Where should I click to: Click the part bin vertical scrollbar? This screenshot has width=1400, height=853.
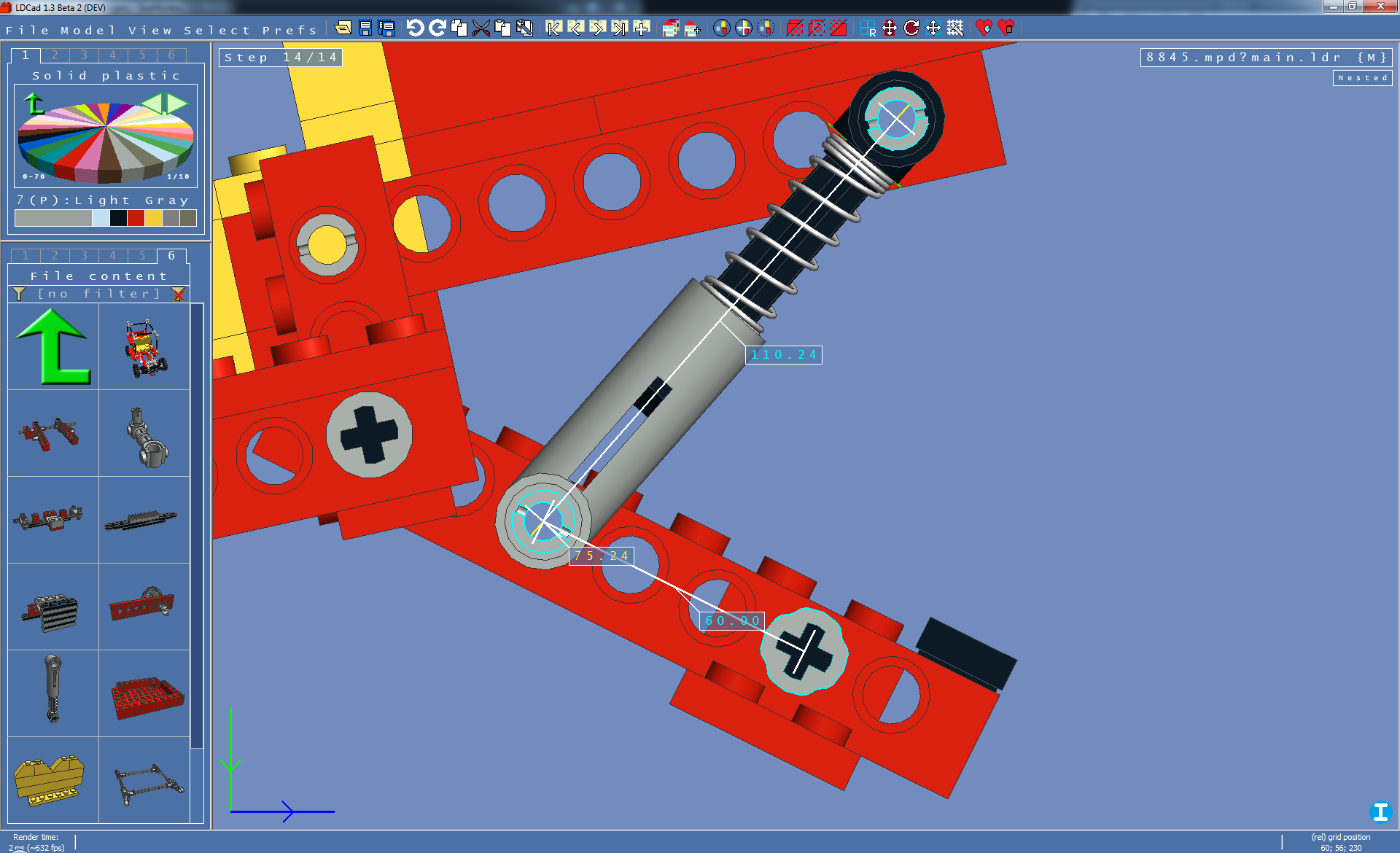click(197, 526)
